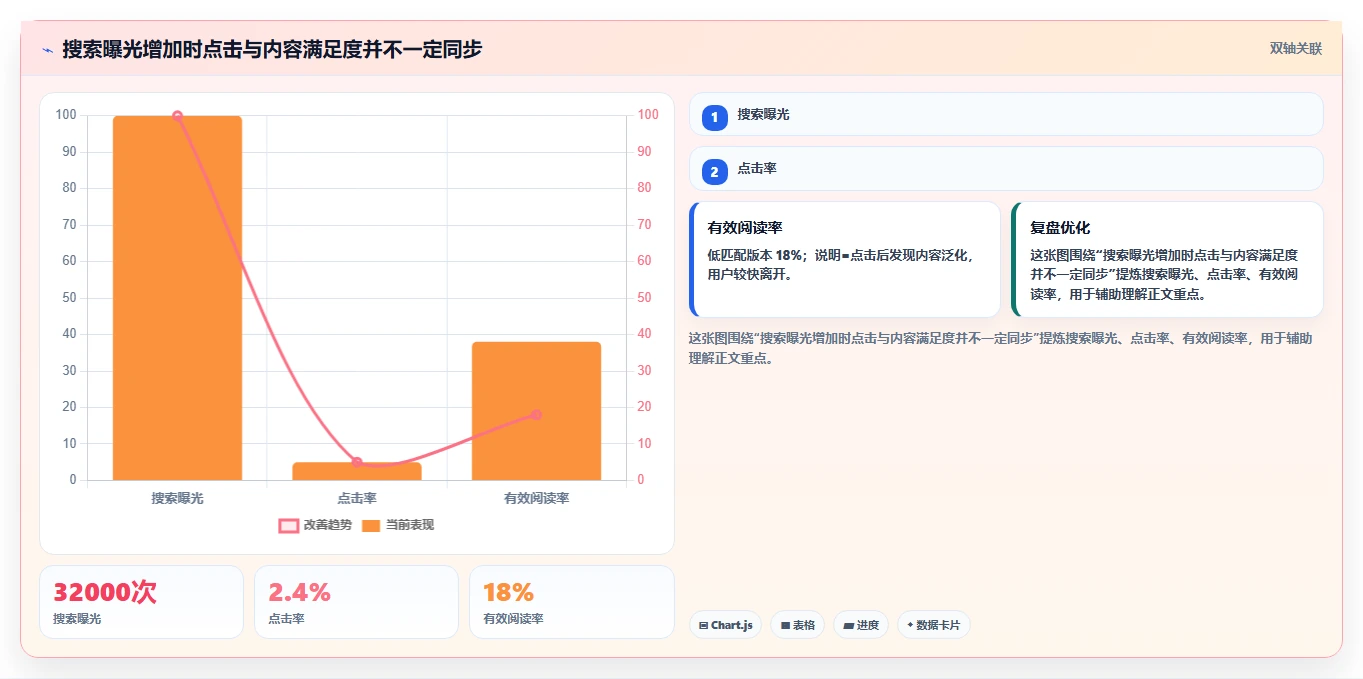The width and height of the screenshot is (1363, 679).
Task: Click the 低匹配版本 18% description text
Action: 840,264
